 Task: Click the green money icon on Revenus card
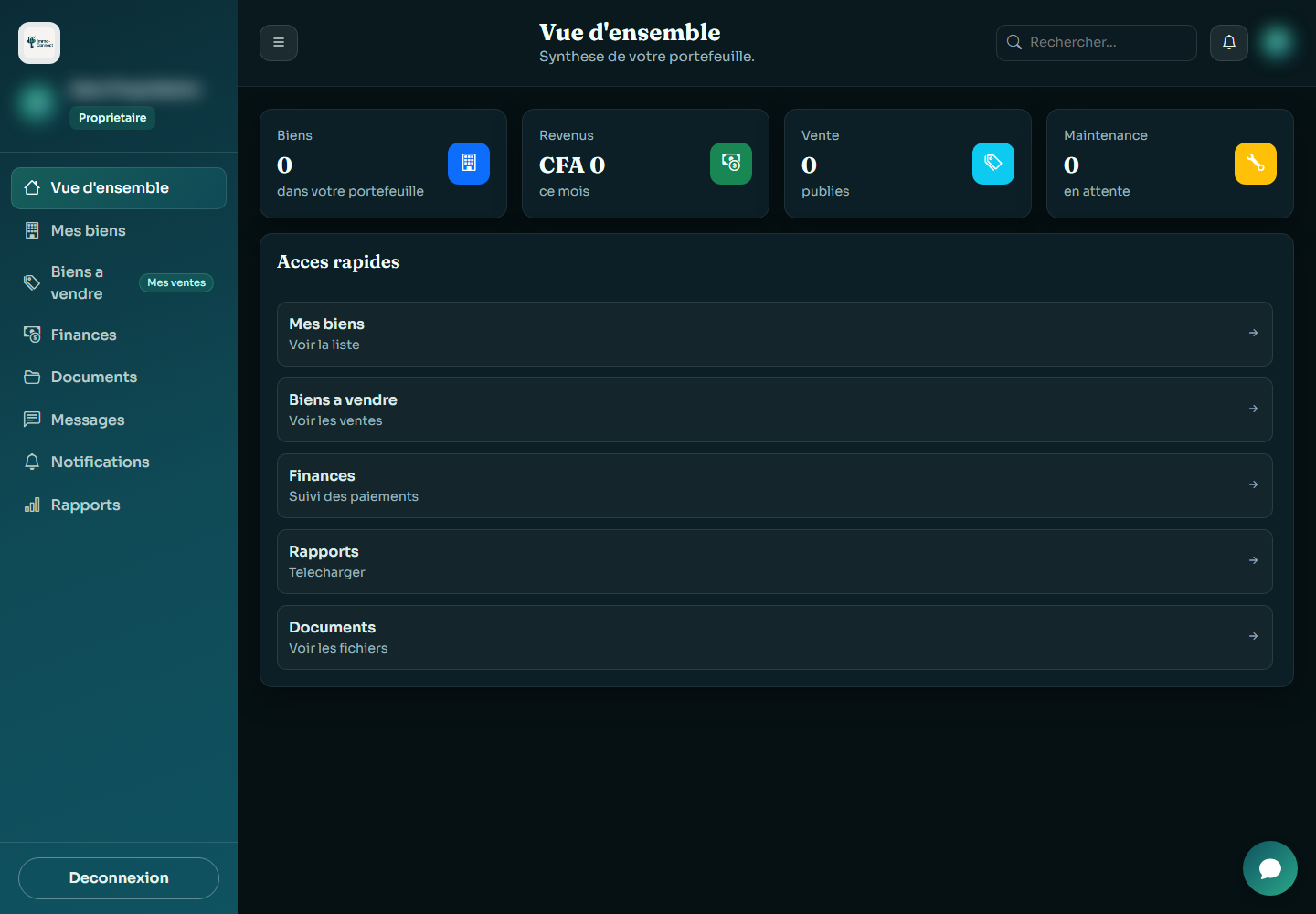(x=731, y=164)
